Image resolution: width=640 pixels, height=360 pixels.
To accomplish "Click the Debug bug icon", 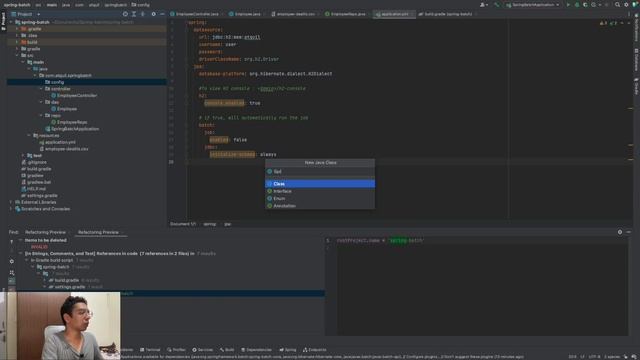I will [577, 5].
